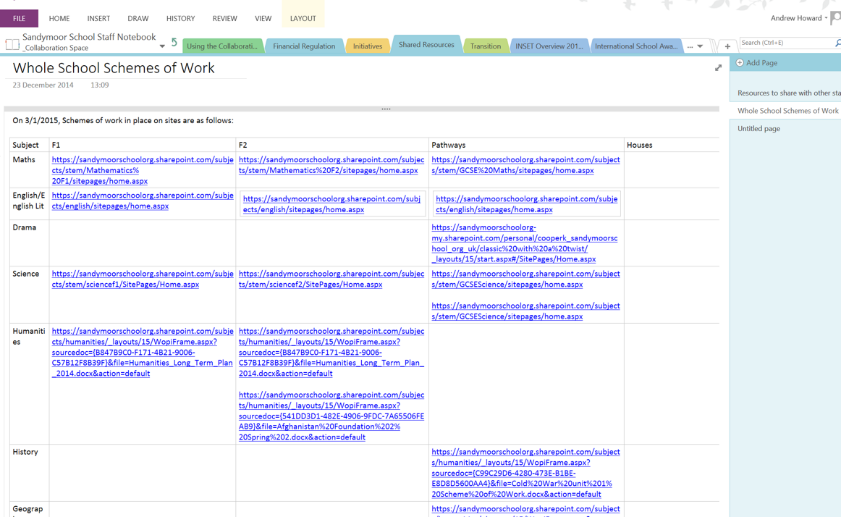Open the LAYOUT table tools tab
The height and width of the screenshot is (517, 841).
click(x=303, y=18)
